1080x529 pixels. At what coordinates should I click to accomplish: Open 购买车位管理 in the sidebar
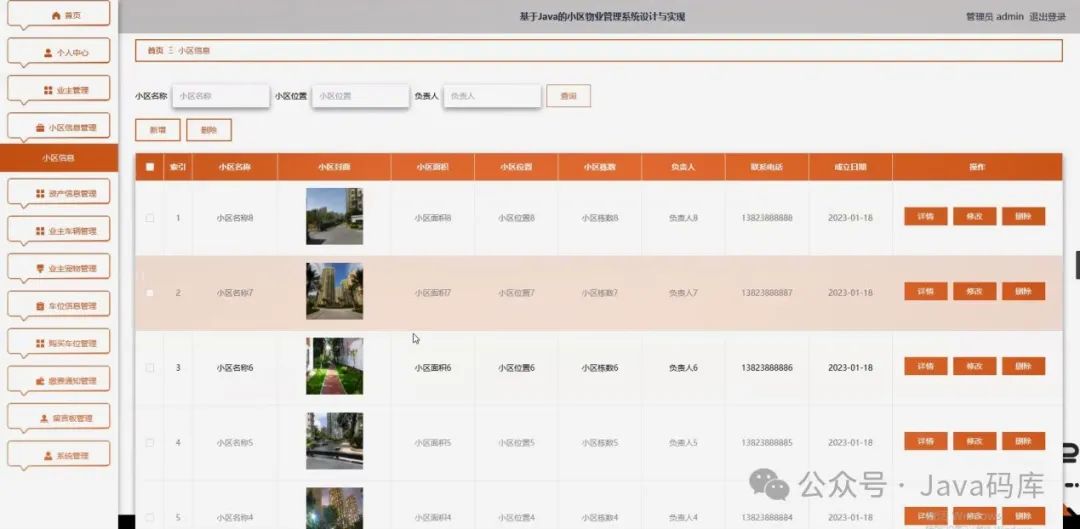click(x=59, y=344)
